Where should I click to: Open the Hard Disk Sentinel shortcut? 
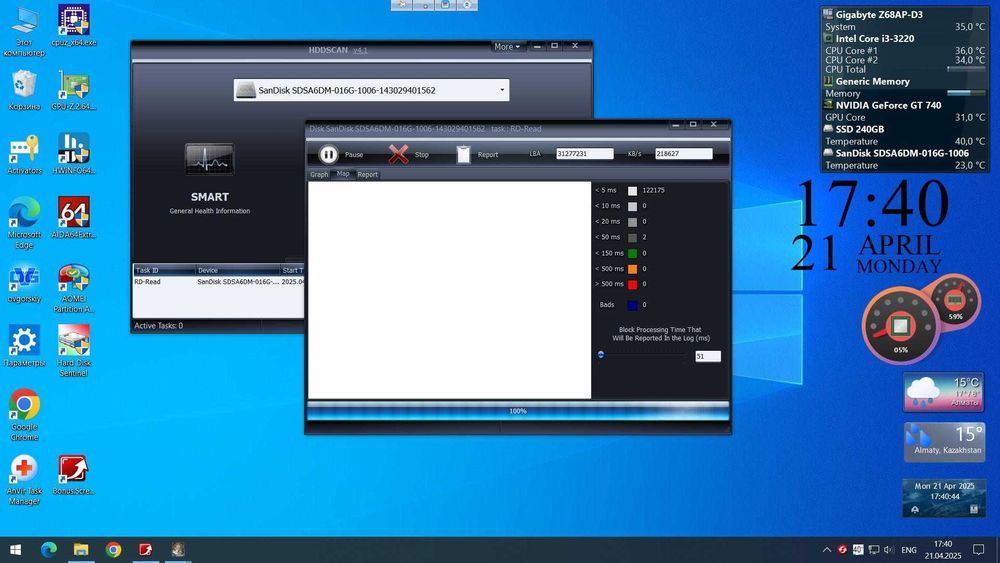pos(74,352)
